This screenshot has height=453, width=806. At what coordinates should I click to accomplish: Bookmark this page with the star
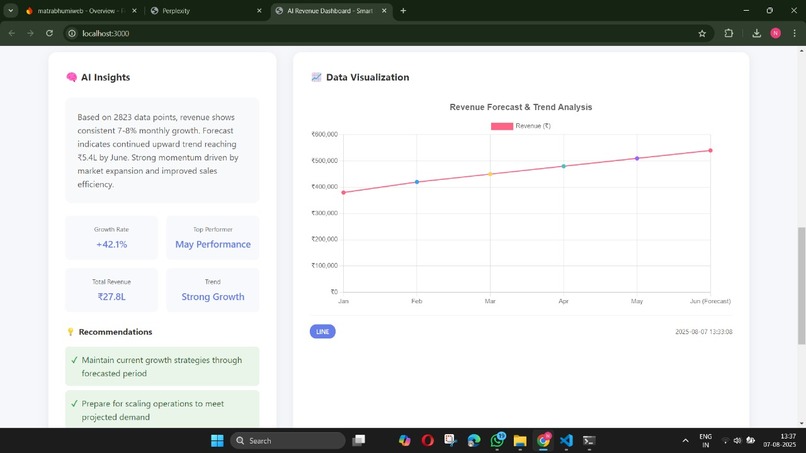702,33
